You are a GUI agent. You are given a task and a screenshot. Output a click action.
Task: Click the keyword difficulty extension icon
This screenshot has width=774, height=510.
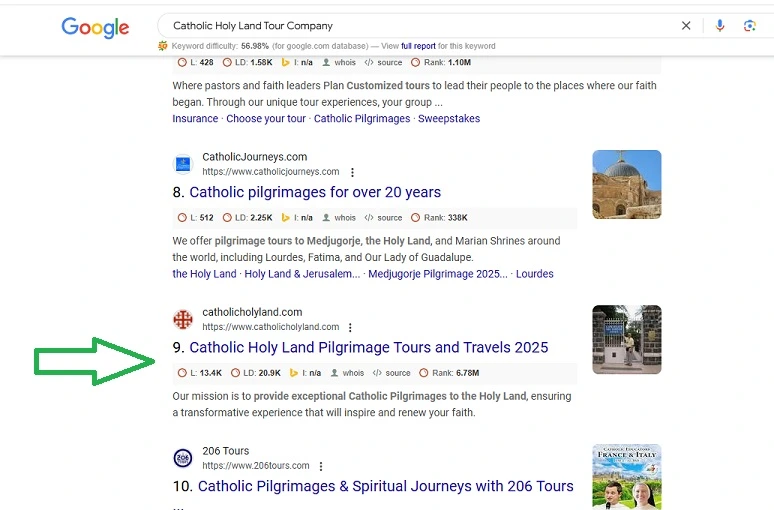(162, 46)
